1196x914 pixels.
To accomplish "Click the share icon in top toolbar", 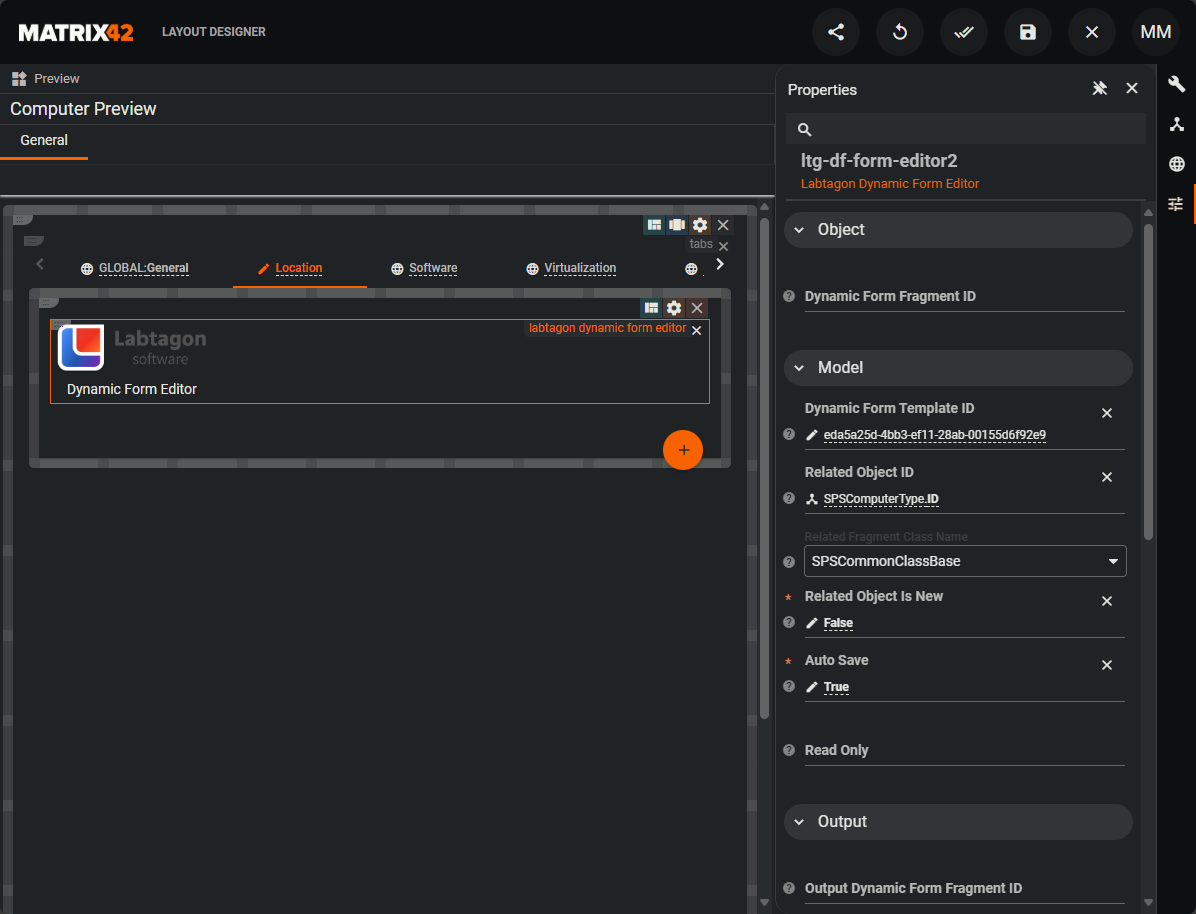I will [836, 32].
